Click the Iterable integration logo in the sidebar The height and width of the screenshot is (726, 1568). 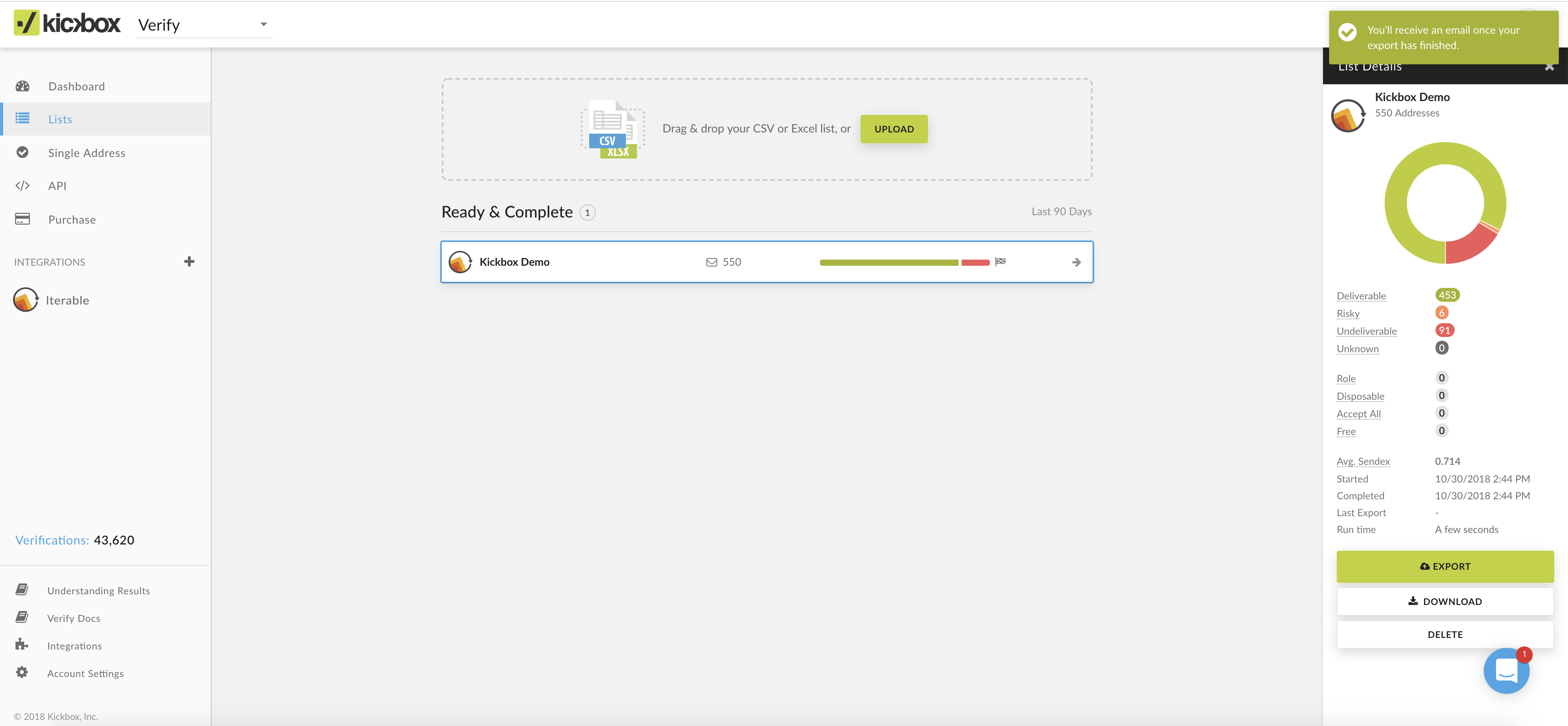26,300
